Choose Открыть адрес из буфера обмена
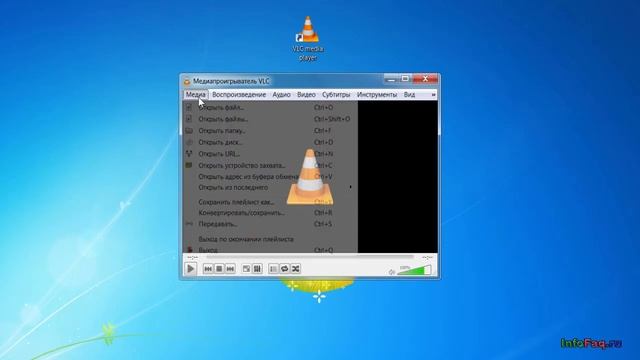The width and height of the screenshot is (640, 360). click(x=270, y=177)
